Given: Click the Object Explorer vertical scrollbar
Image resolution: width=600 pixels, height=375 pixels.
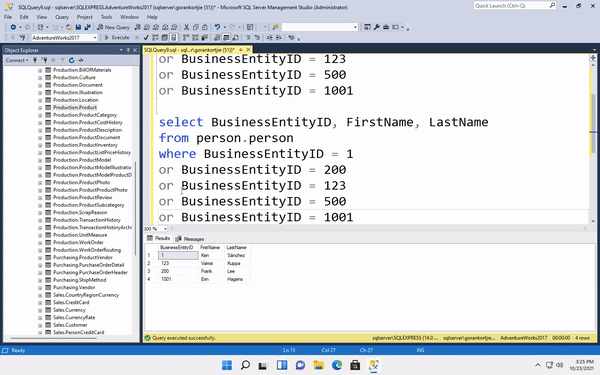Looking at the screenshot, I should tap(135, 209).
